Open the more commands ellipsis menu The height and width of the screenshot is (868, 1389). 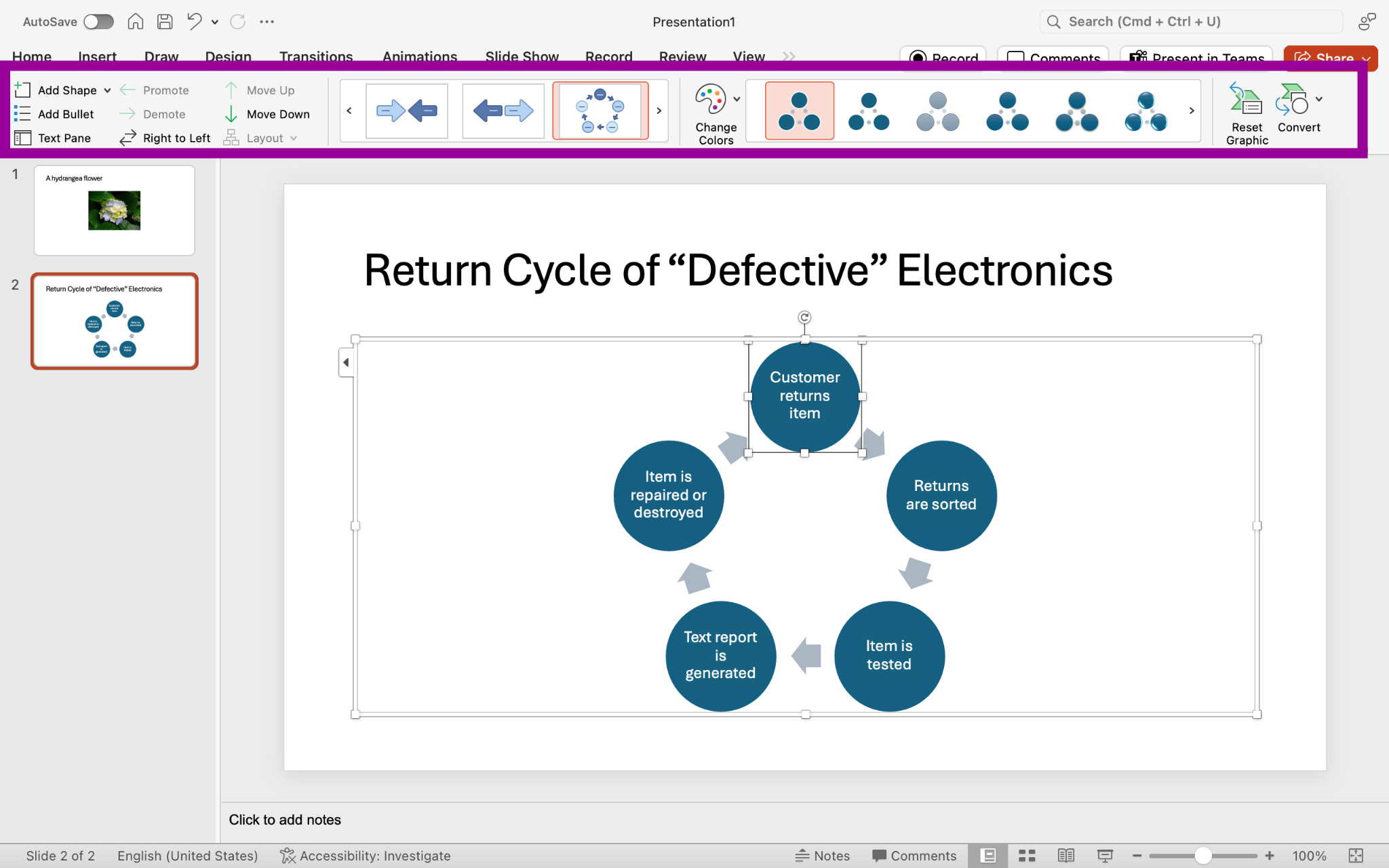[x=267, y=22]
